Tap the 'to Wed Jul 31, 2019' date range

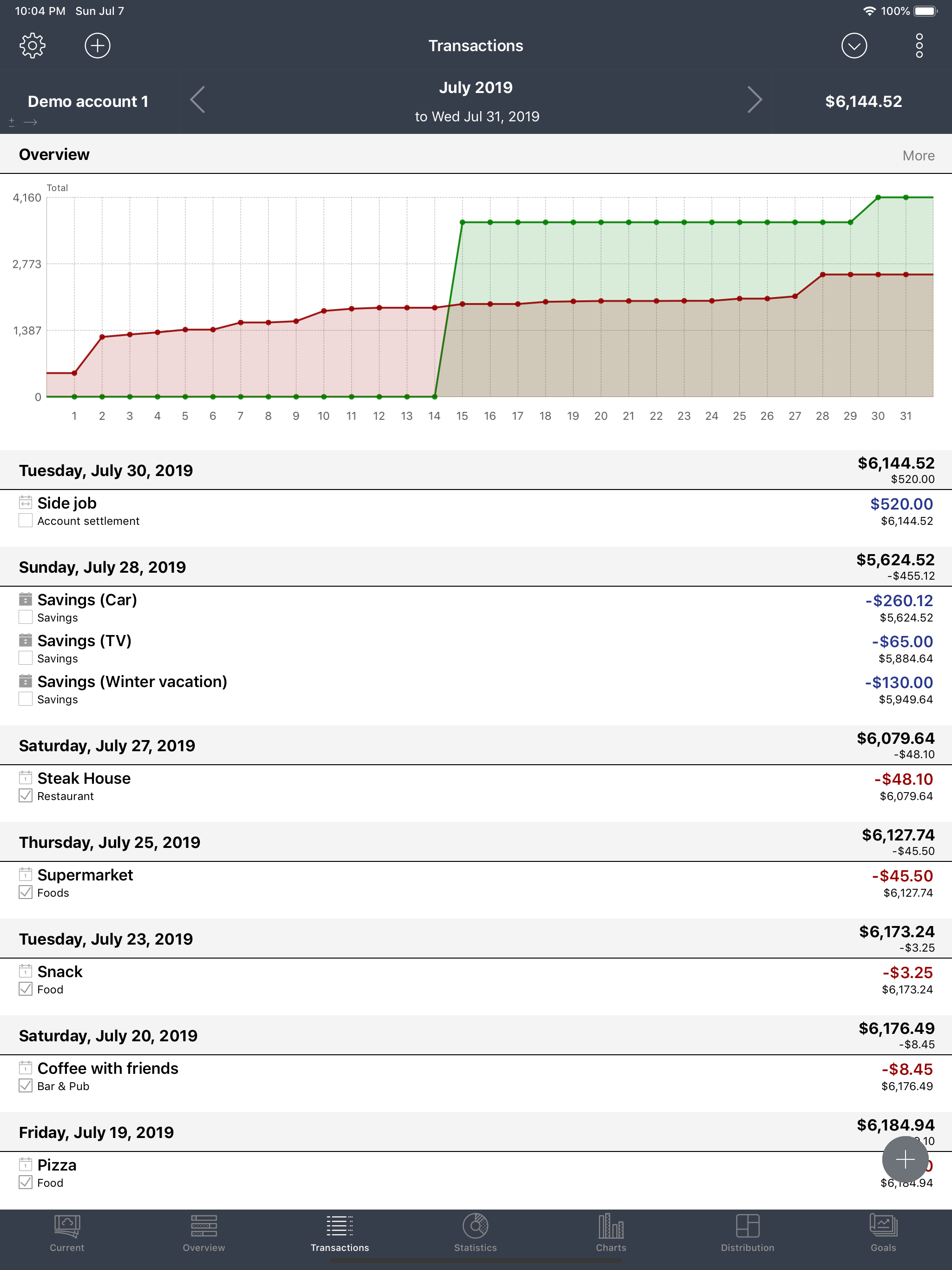pyautogui.click(x=477, y=117)
